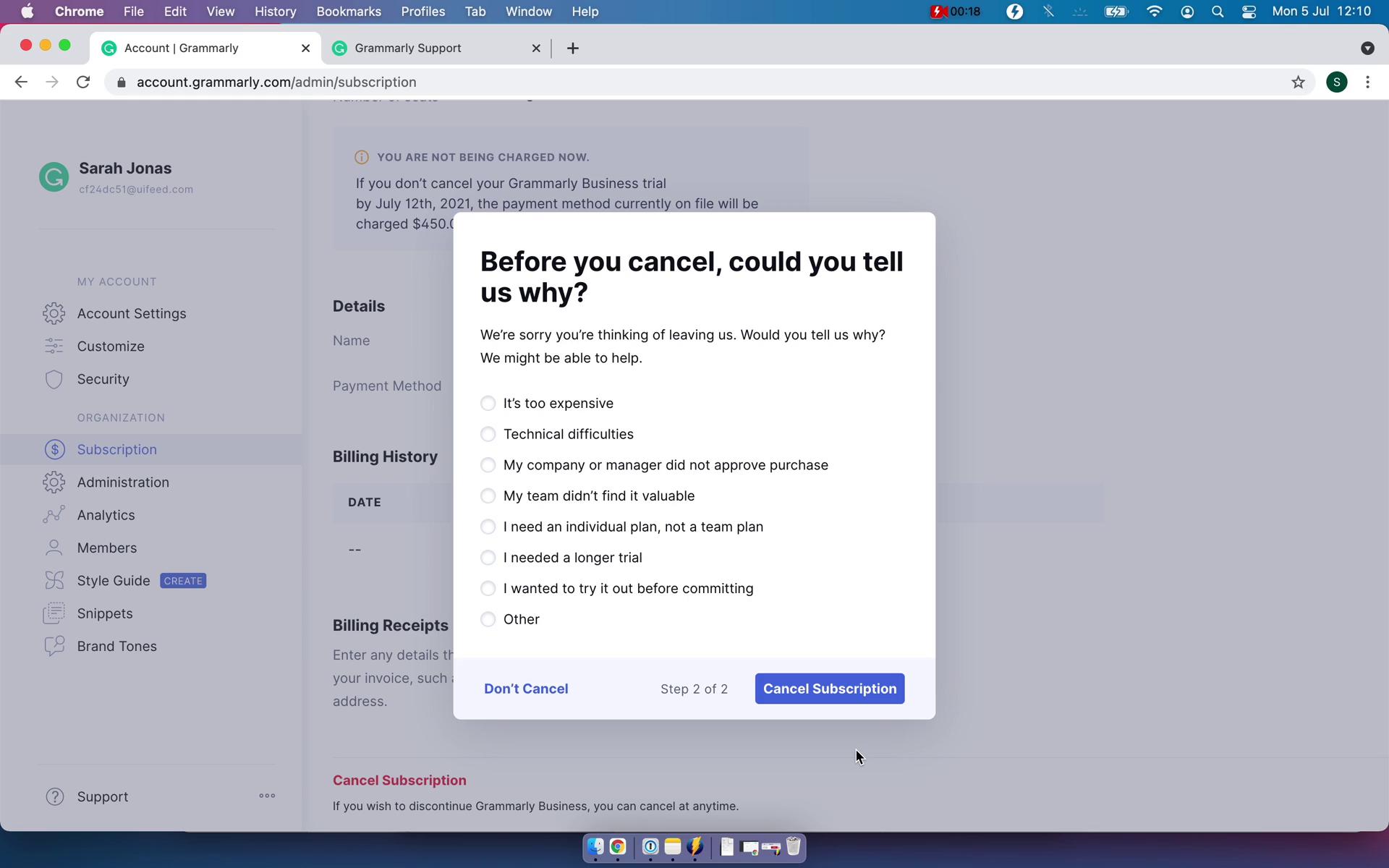Screen dimensions: 1389x868
Task: Click the Snippets icon in sidebar
Action: point(54,613)
